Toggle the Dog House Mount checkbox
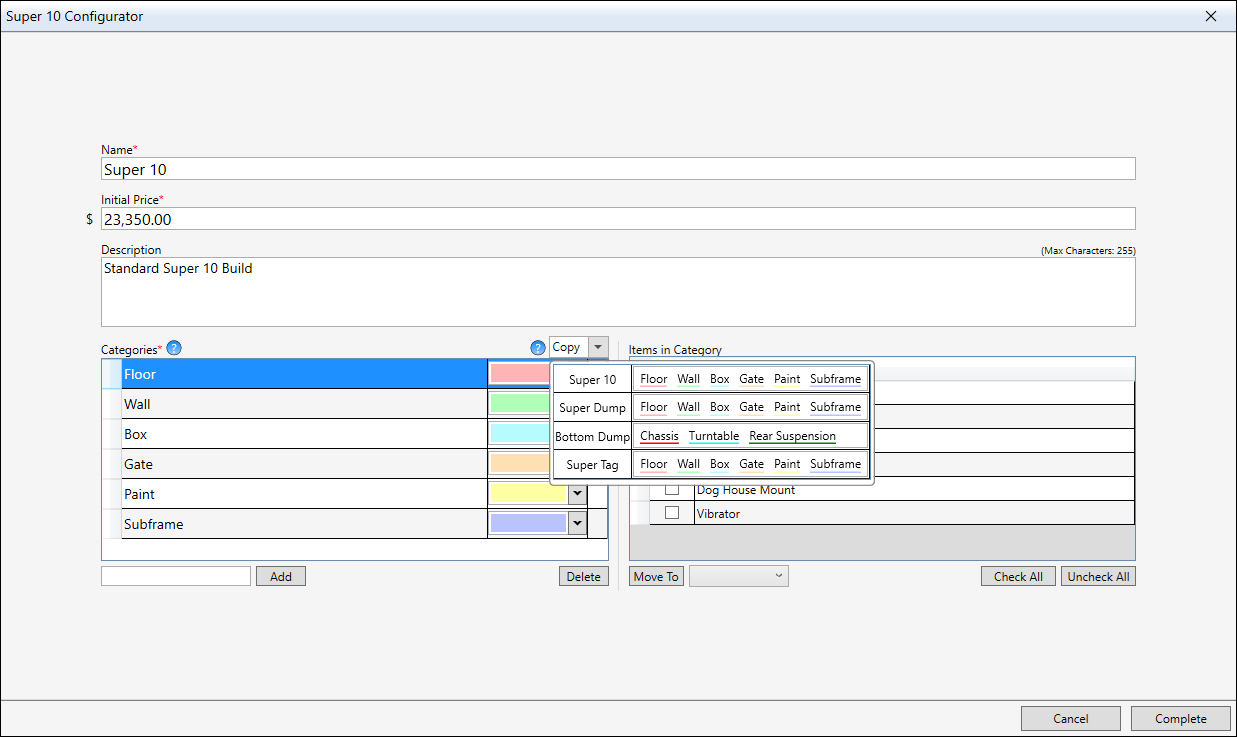Screen dimensions: 1237x737 (672, 490)
